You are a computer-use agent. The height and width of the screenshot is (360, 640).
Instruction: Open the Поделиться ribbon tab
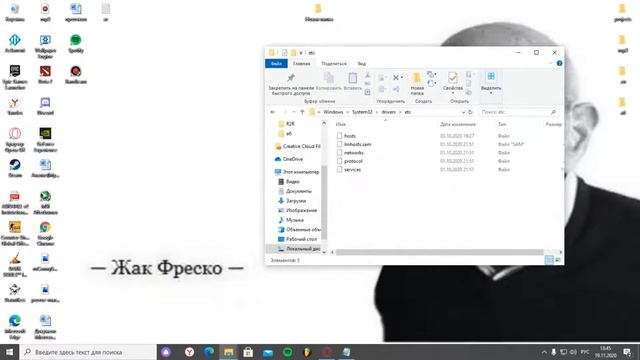coord(334,64)
